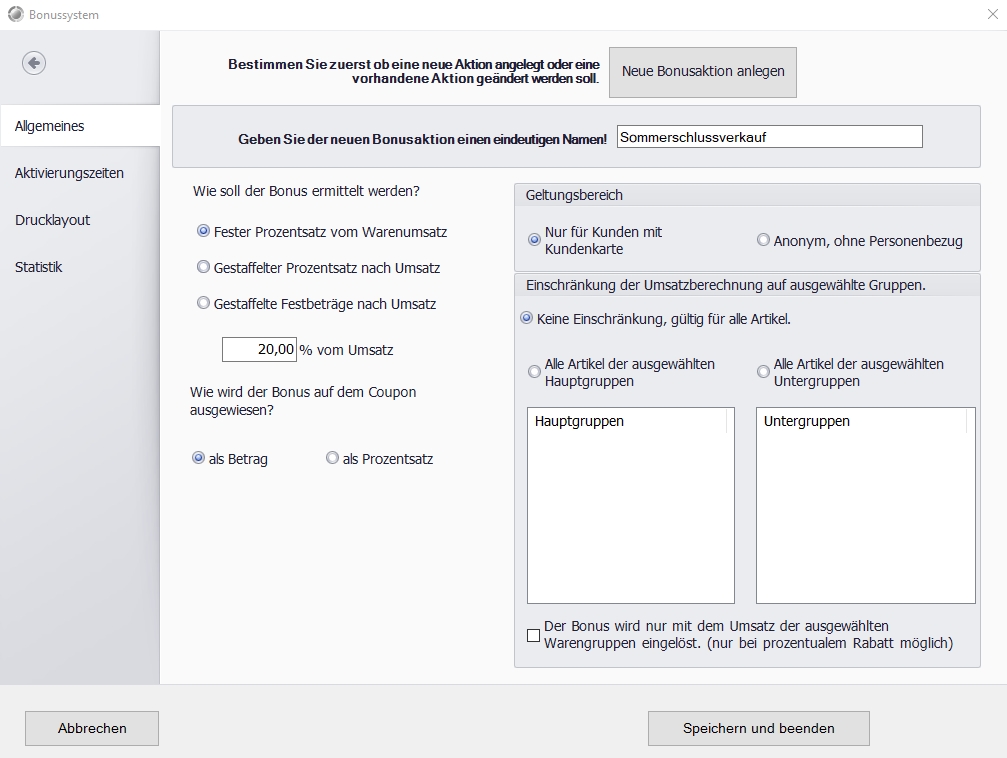Click the 20,00 percent vom Umsatz field
Screen dimensions: 1007x758
click(259, 349)
